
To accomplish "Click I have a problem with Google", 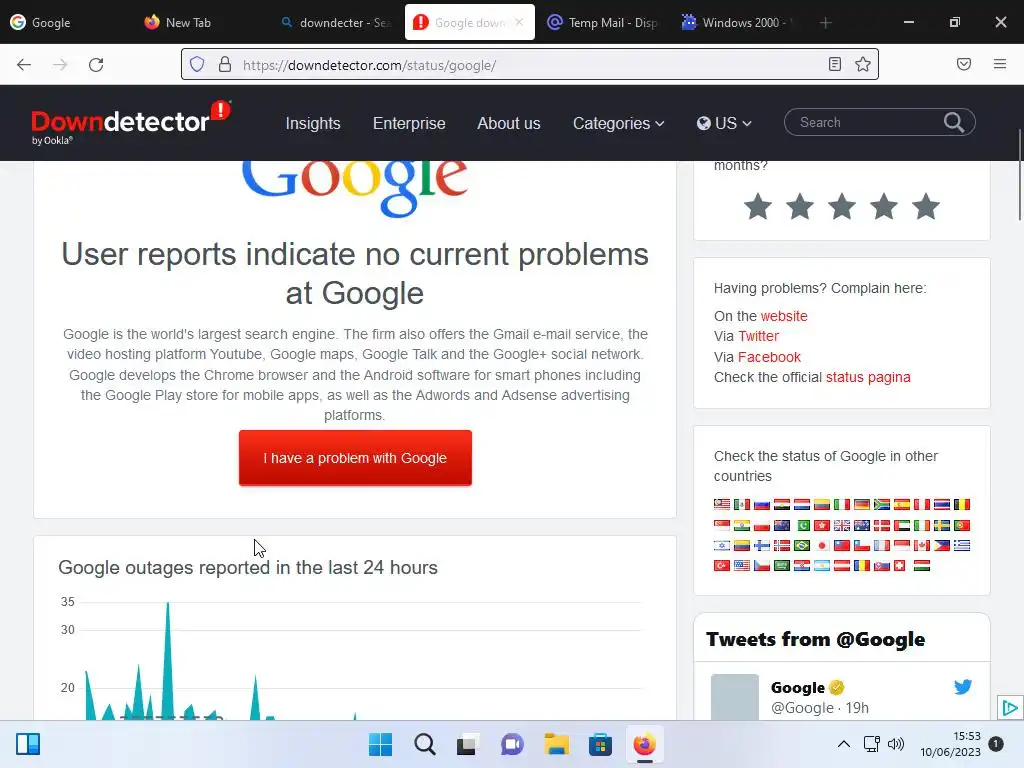I will tap(355, 458).
